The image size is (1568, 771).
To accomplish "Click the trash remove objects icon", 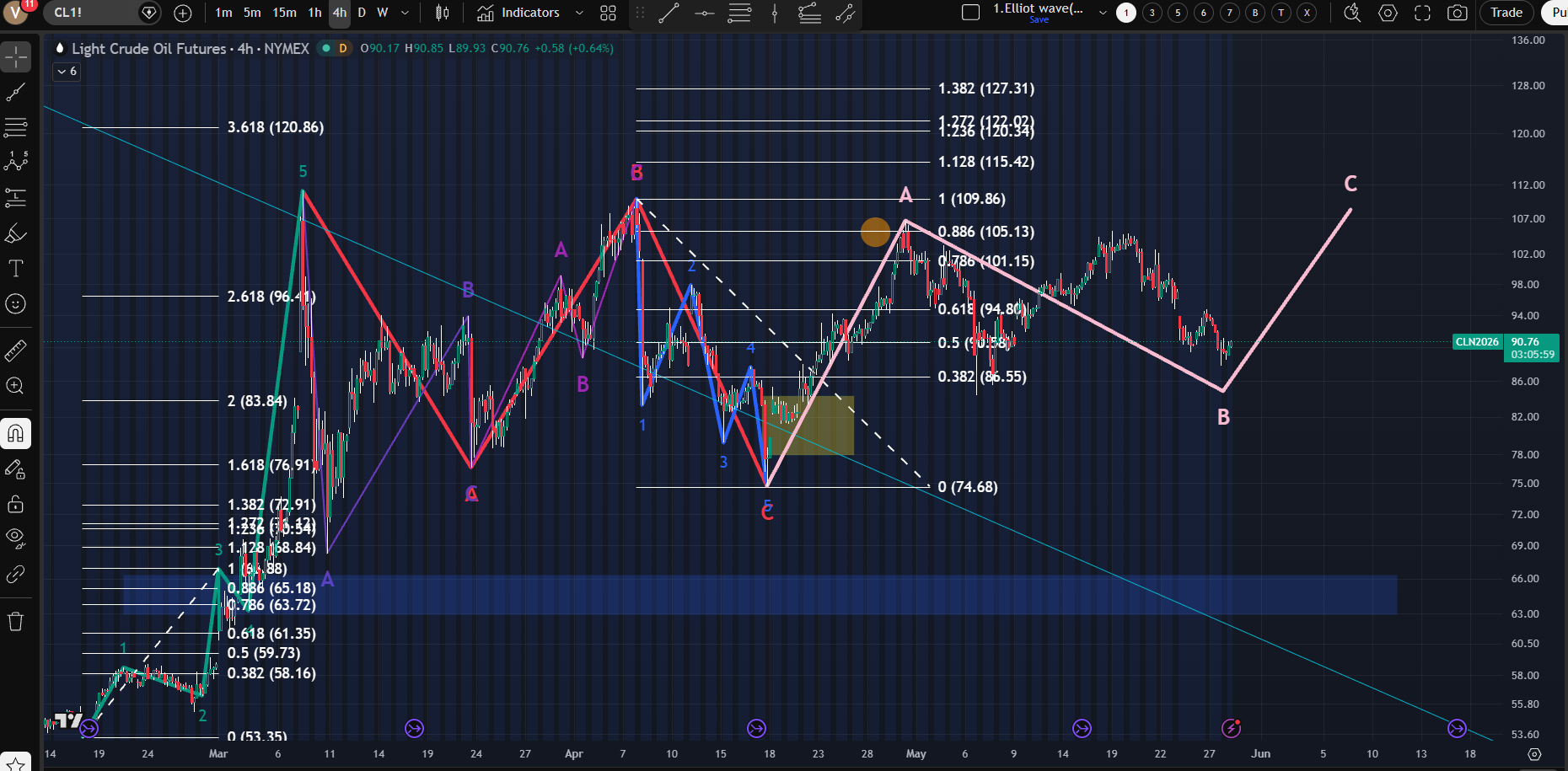I will pyautogui.click(x=16, y=622).
